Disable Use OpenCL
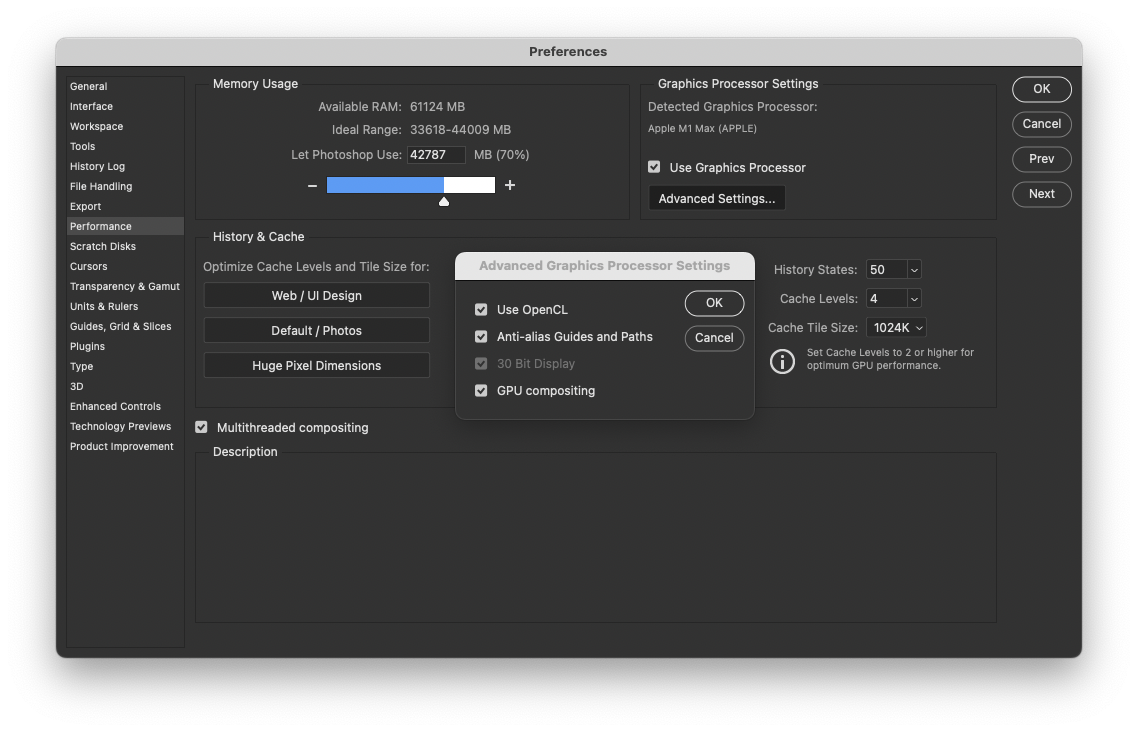This screenshot has height=732, width=1138. 481,309
